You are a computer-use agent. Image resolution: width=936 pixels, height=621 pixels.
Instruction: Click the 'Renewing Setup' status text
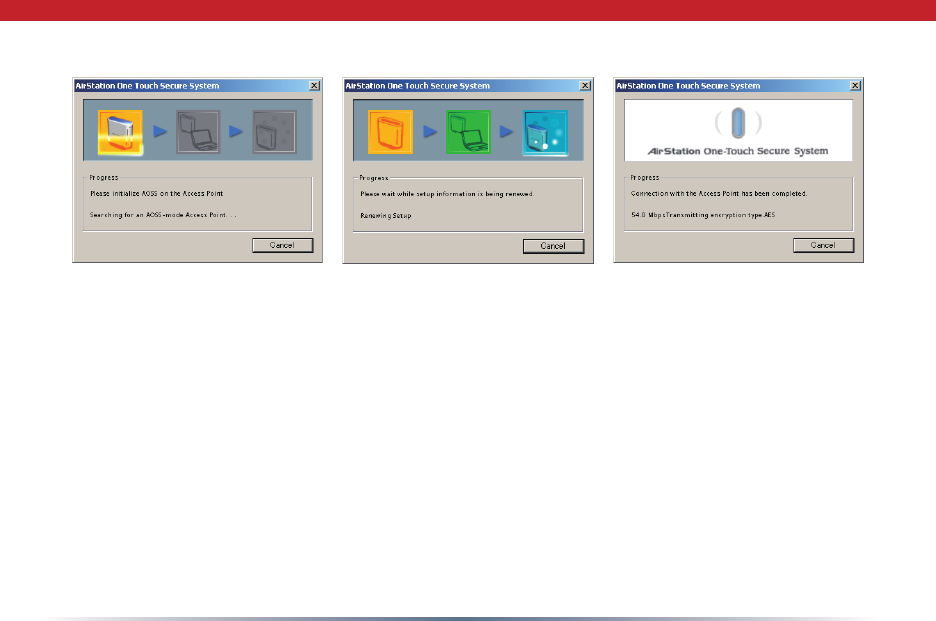point(386,216)
